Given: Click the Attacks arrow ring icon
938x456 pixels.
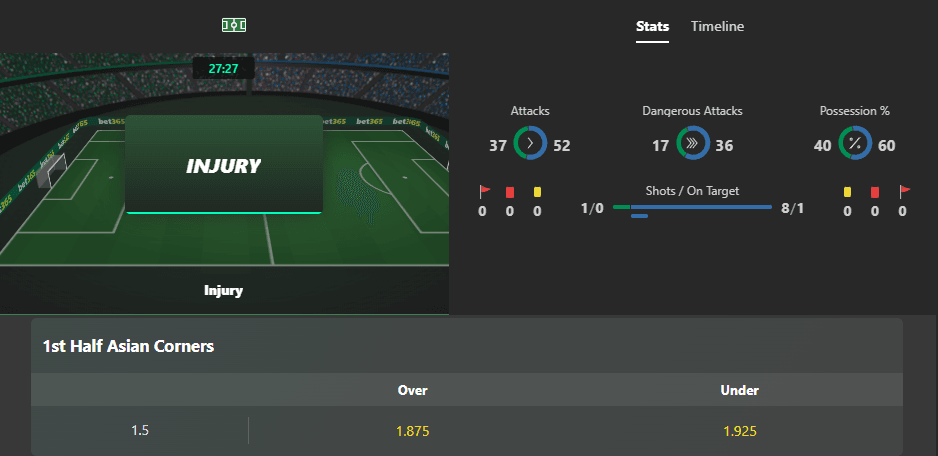Looking at the screenshot, I should tap(530, 143).
